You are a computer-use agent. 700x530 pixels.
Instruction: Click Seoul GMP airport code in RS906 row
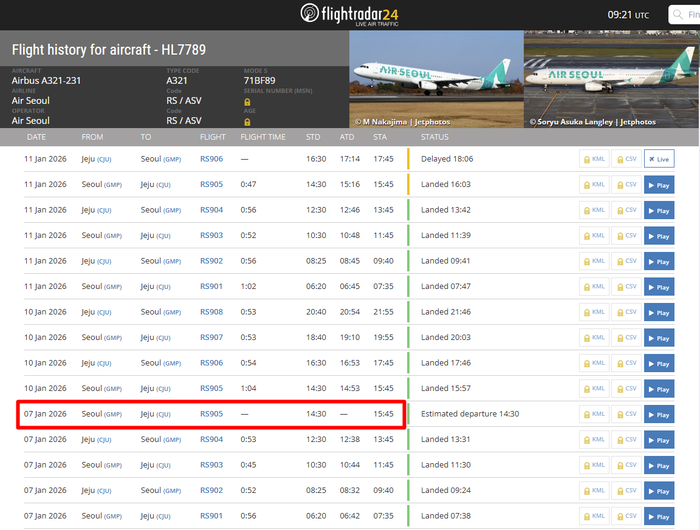[172, 158]
